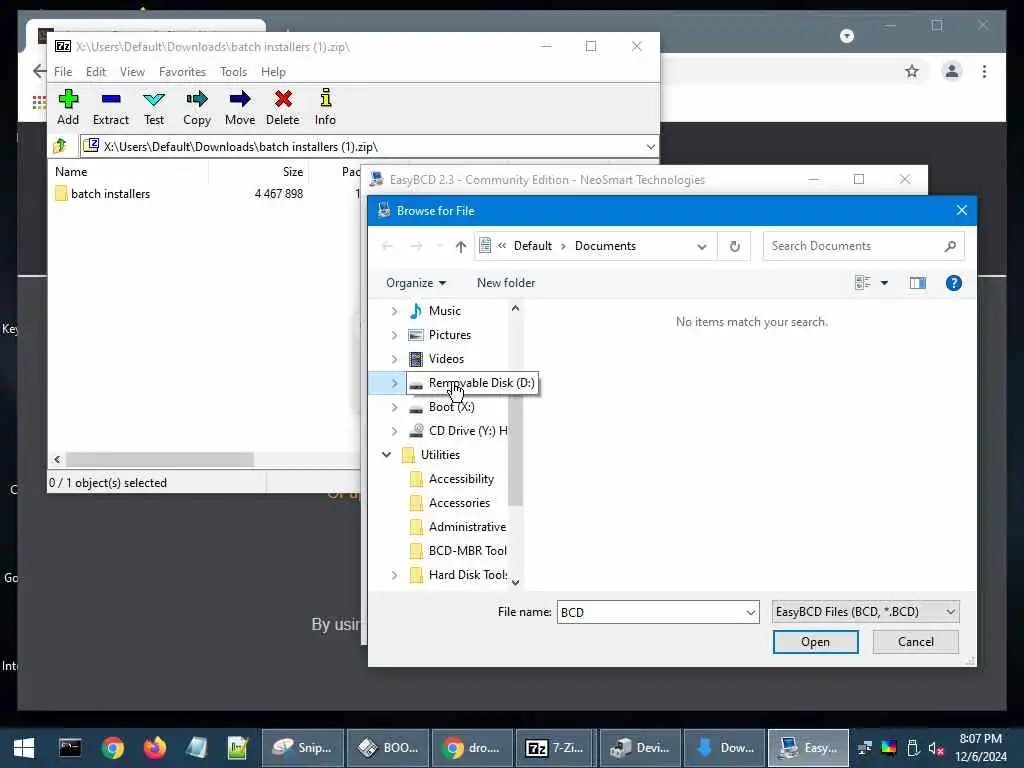Expand the Videos tree node
Screen dimensions: 1024x768
coord(394,359)
